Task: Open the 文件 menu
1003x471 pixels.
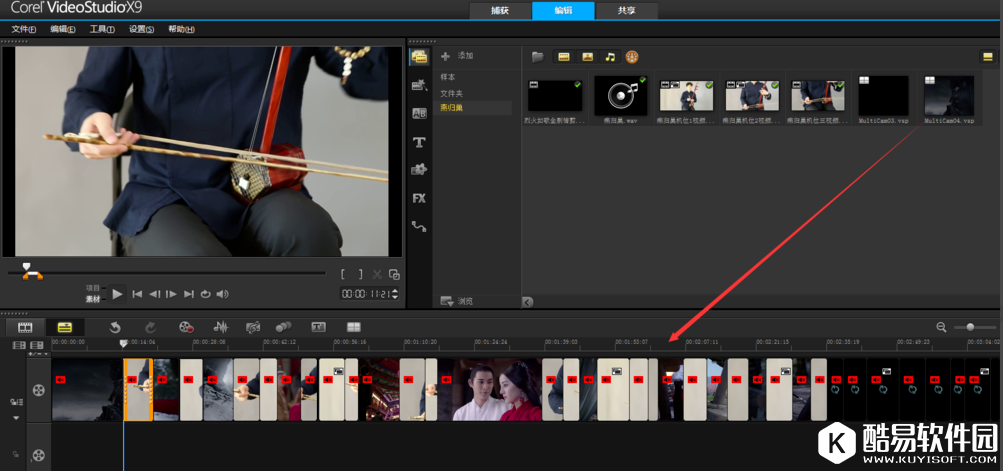Action: [23, 29]
